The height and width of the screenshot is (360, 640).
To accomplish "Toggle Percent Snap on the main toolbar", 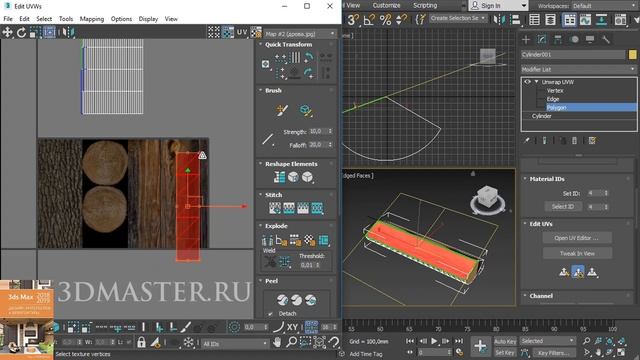I will point(385,20).
